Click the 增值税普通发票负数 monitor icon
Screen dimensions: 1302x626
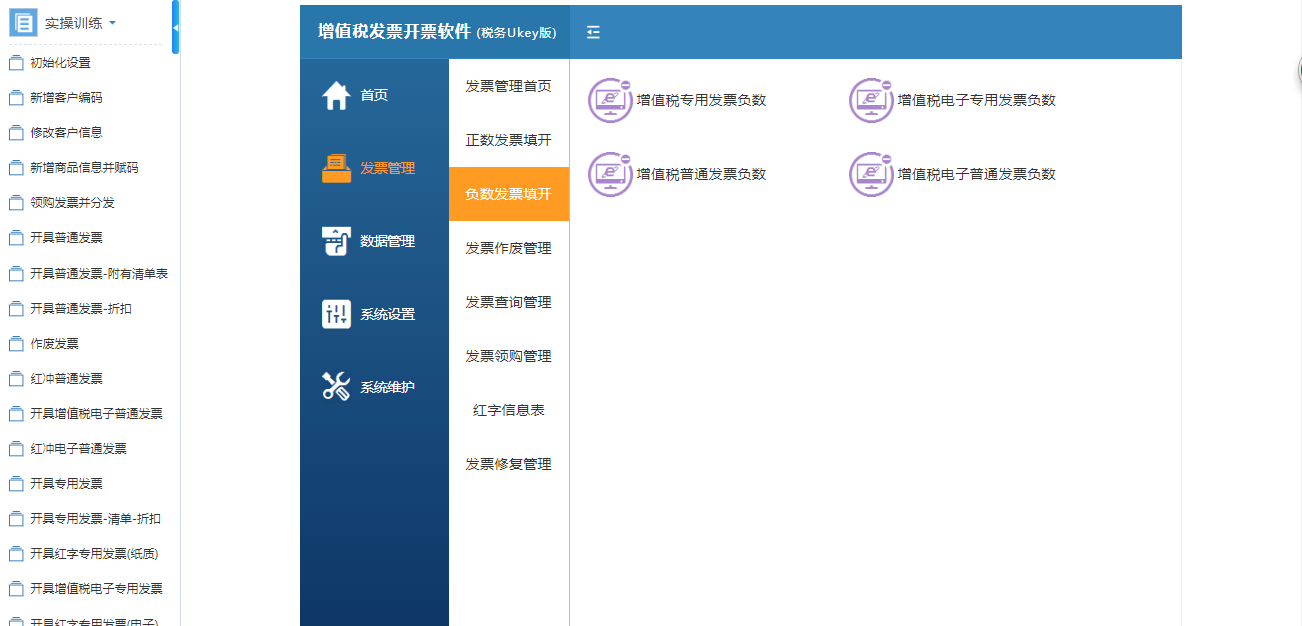click(x=610, y=174)
